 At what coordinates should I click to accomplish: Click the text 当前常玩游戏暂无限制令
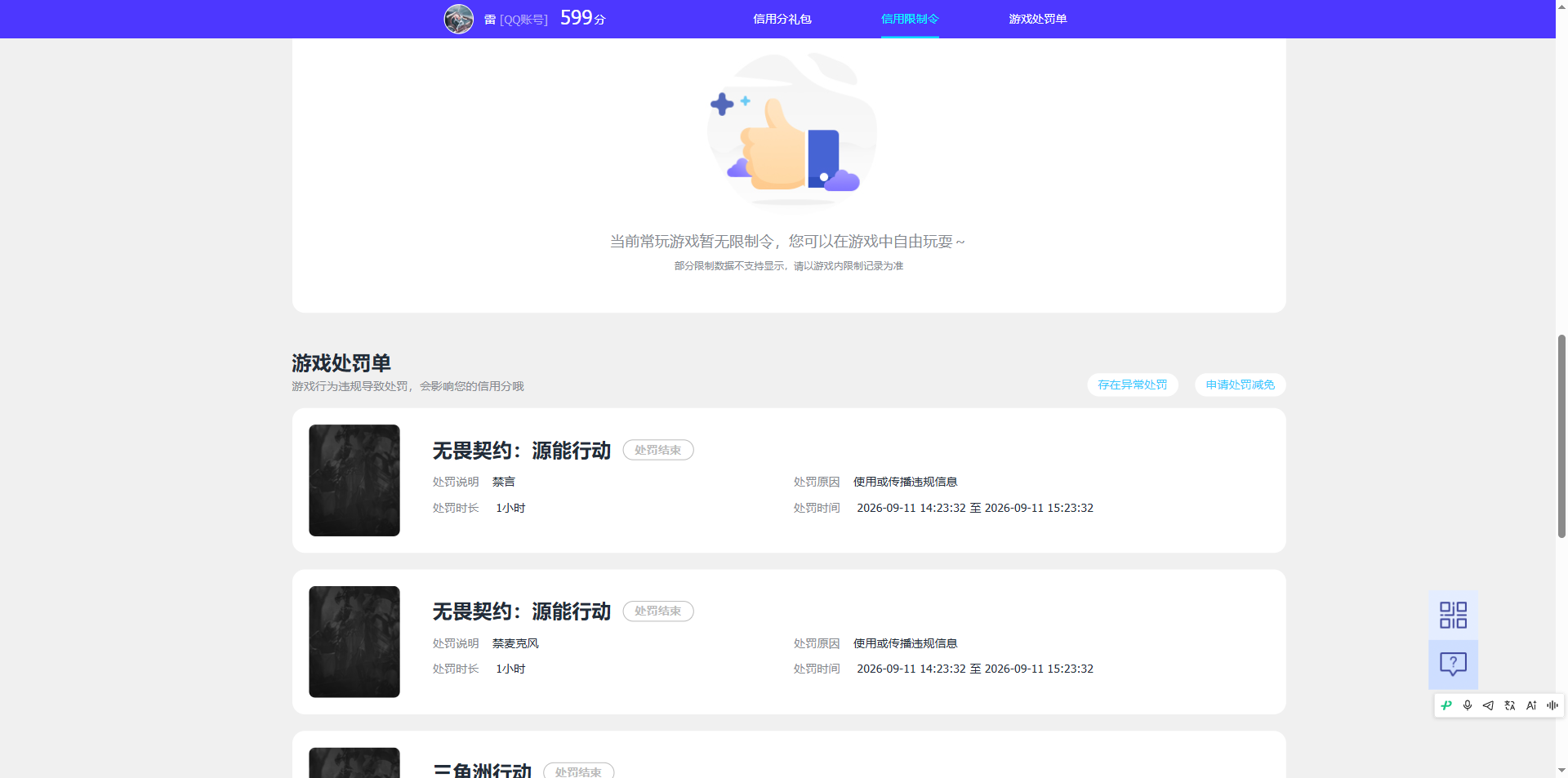693,242
